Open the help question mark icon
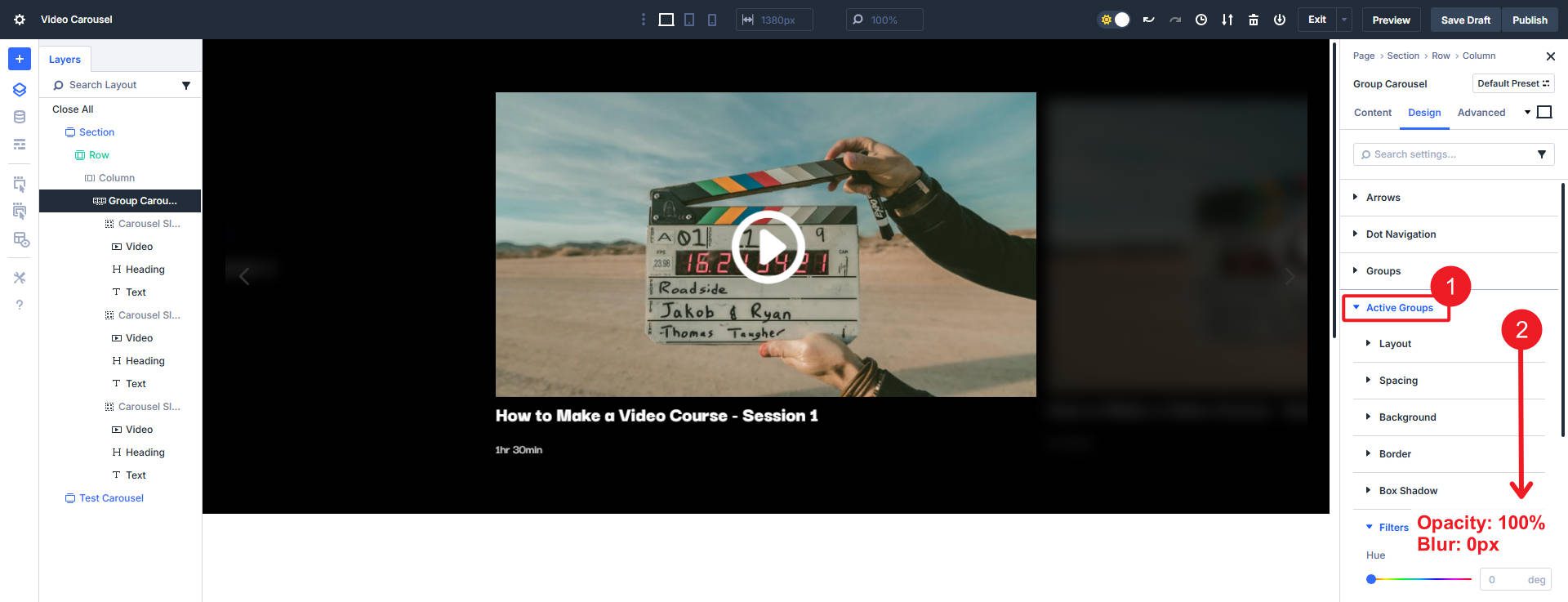The width and height of the screenshot is (1568, 602). [x=20, y=305]
